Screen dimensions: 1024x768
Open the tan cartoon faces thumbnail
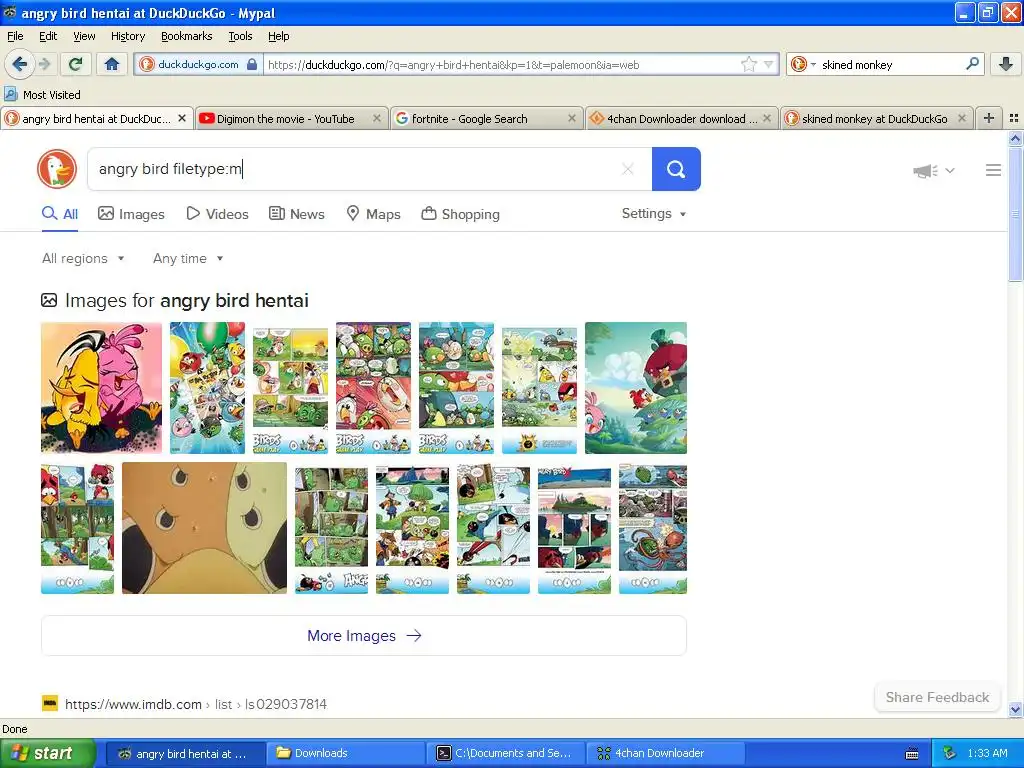click(x=204, y=528)
